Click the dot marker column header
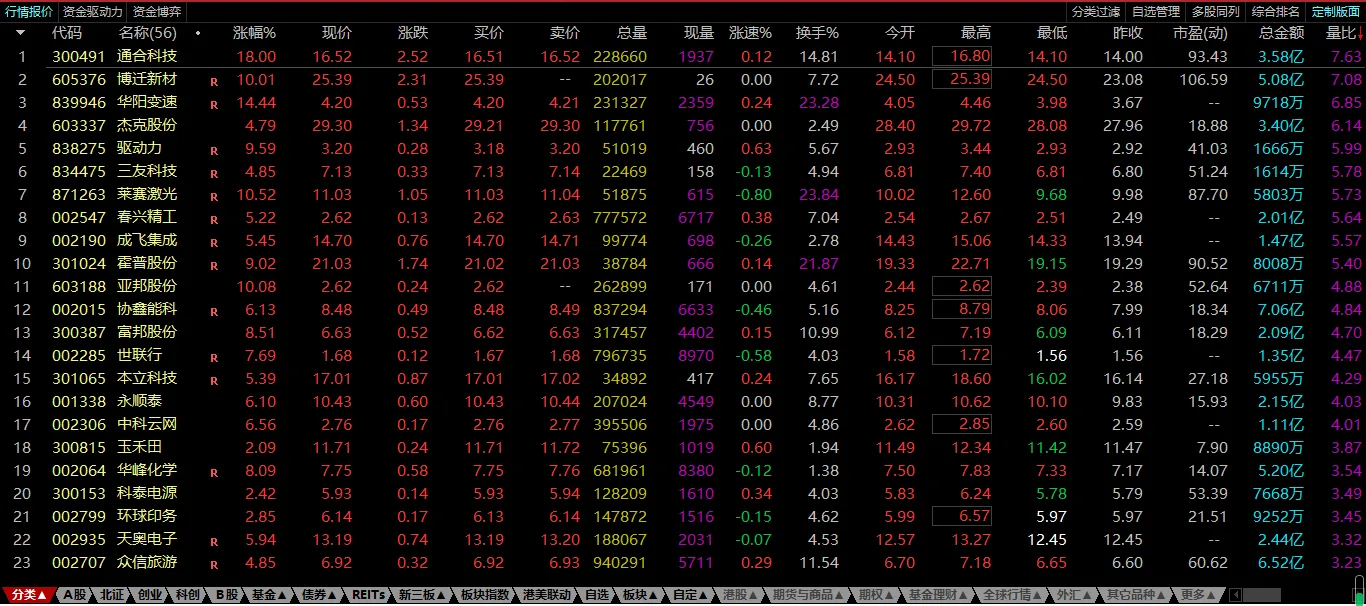 point(198,33)
